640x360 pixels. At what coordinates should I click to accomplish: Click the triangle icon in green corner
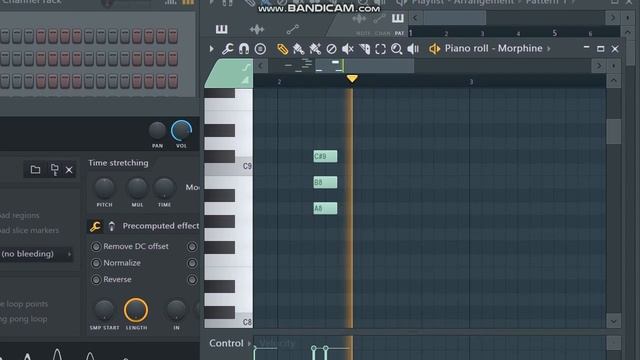coord(245,81)
